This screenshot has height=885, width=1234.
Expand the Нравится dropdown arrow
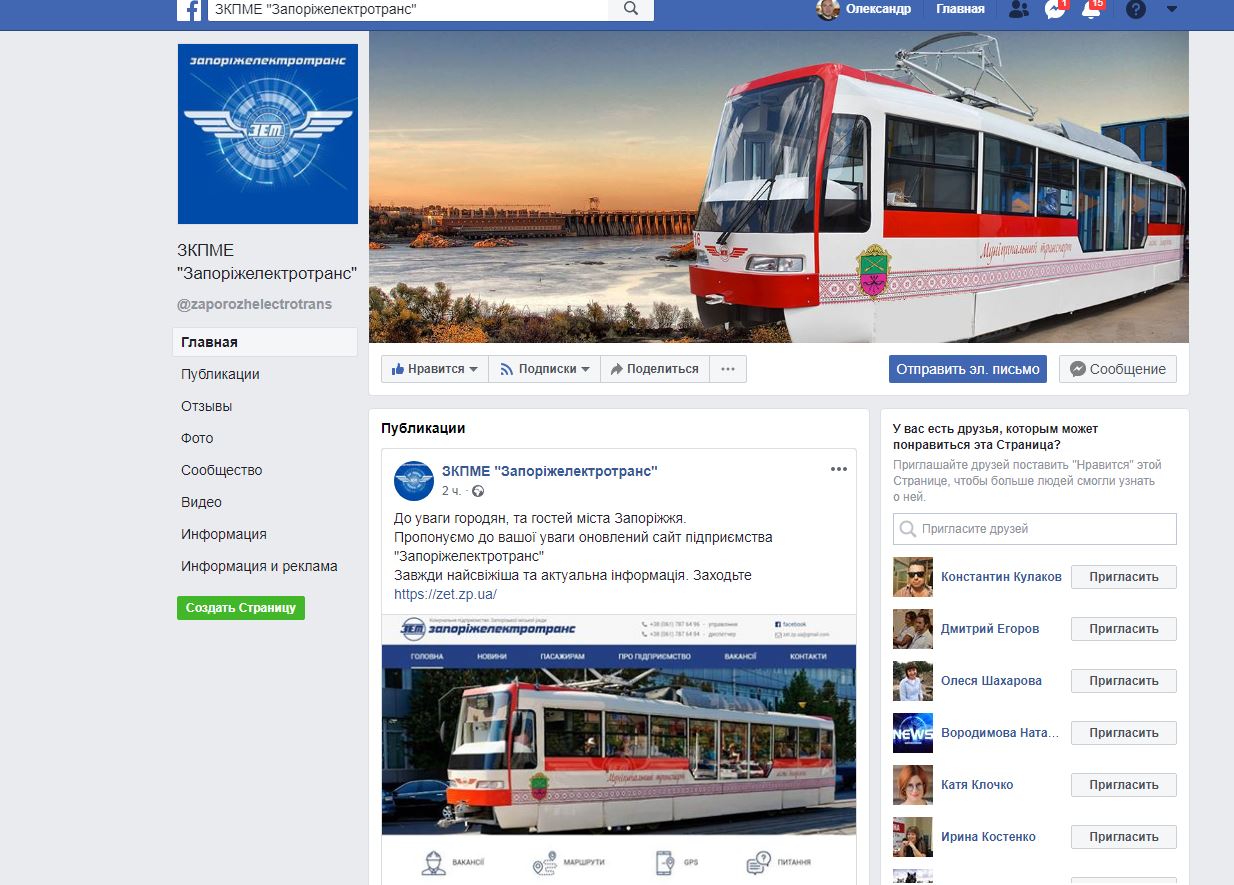tap(475, 368)
